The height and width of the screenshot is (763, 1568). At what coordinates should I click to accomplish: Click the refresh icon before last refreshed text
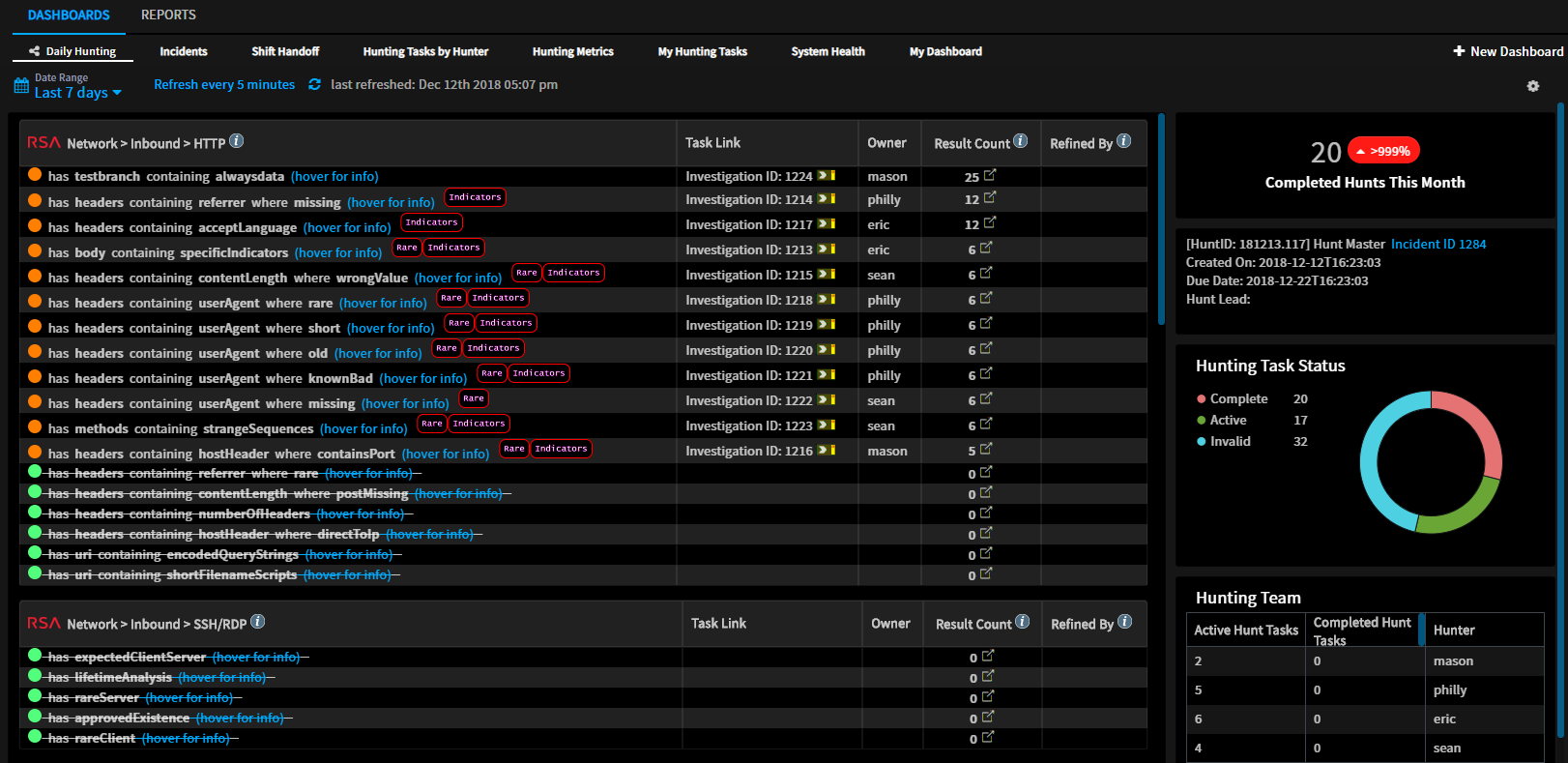[314, 85]
